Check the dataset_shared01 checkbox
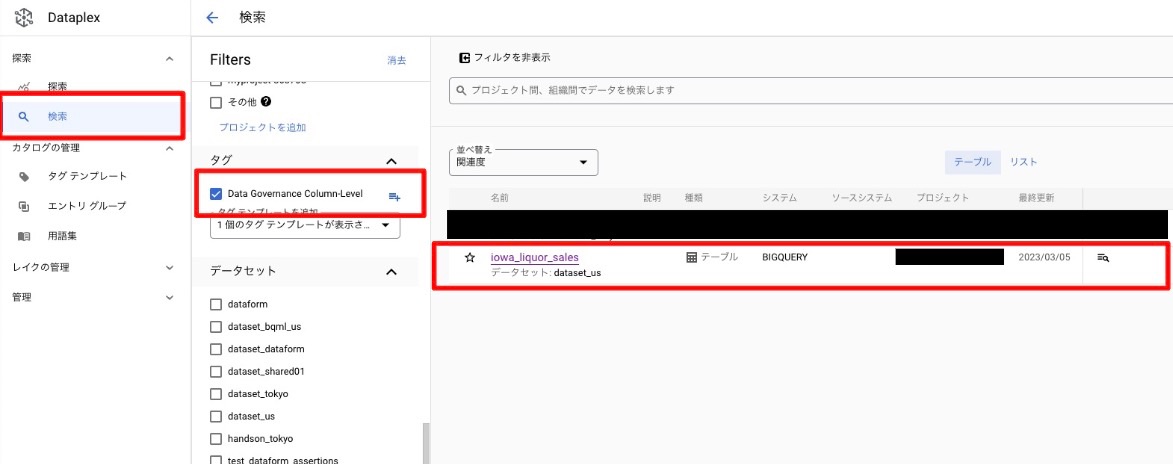 click(x=216, y=371)
